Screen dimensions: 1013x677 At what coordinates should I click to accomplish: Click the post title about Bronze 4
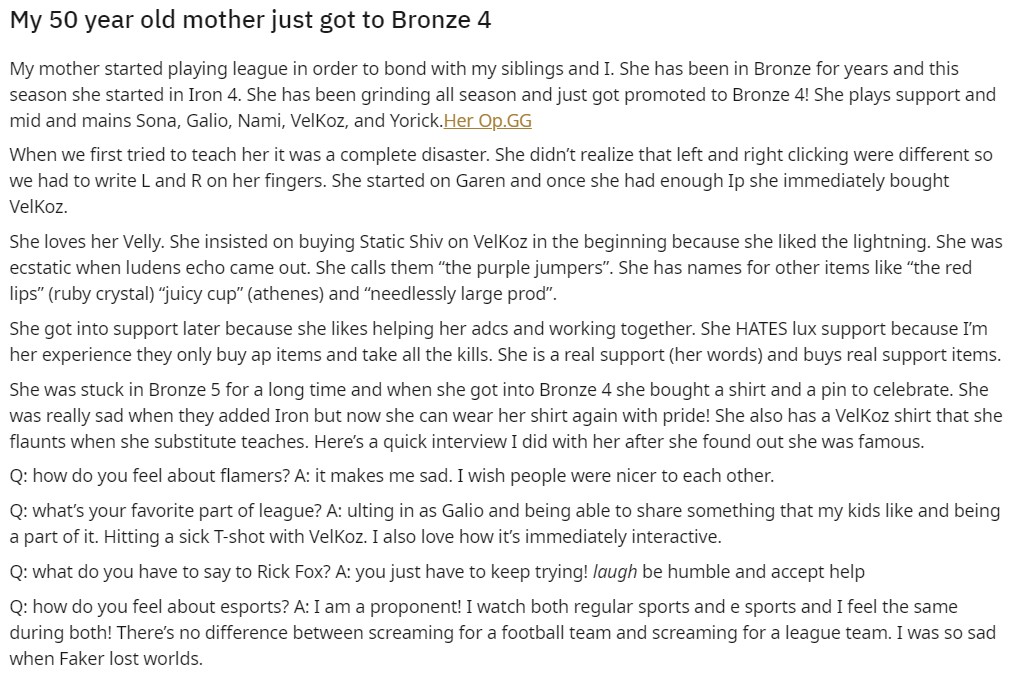(250, 20)
